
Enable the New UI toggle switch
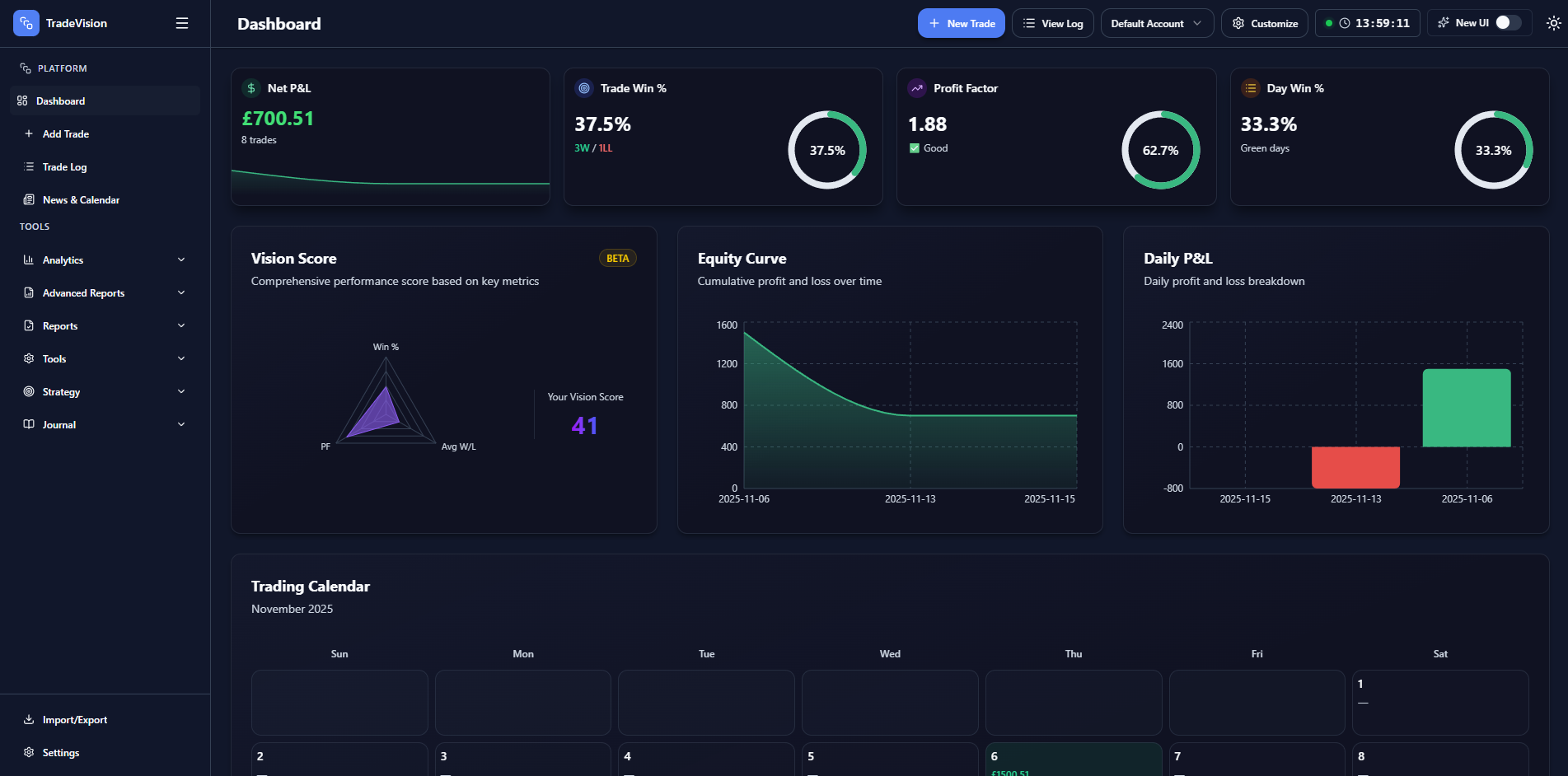tap(1508, 23)
